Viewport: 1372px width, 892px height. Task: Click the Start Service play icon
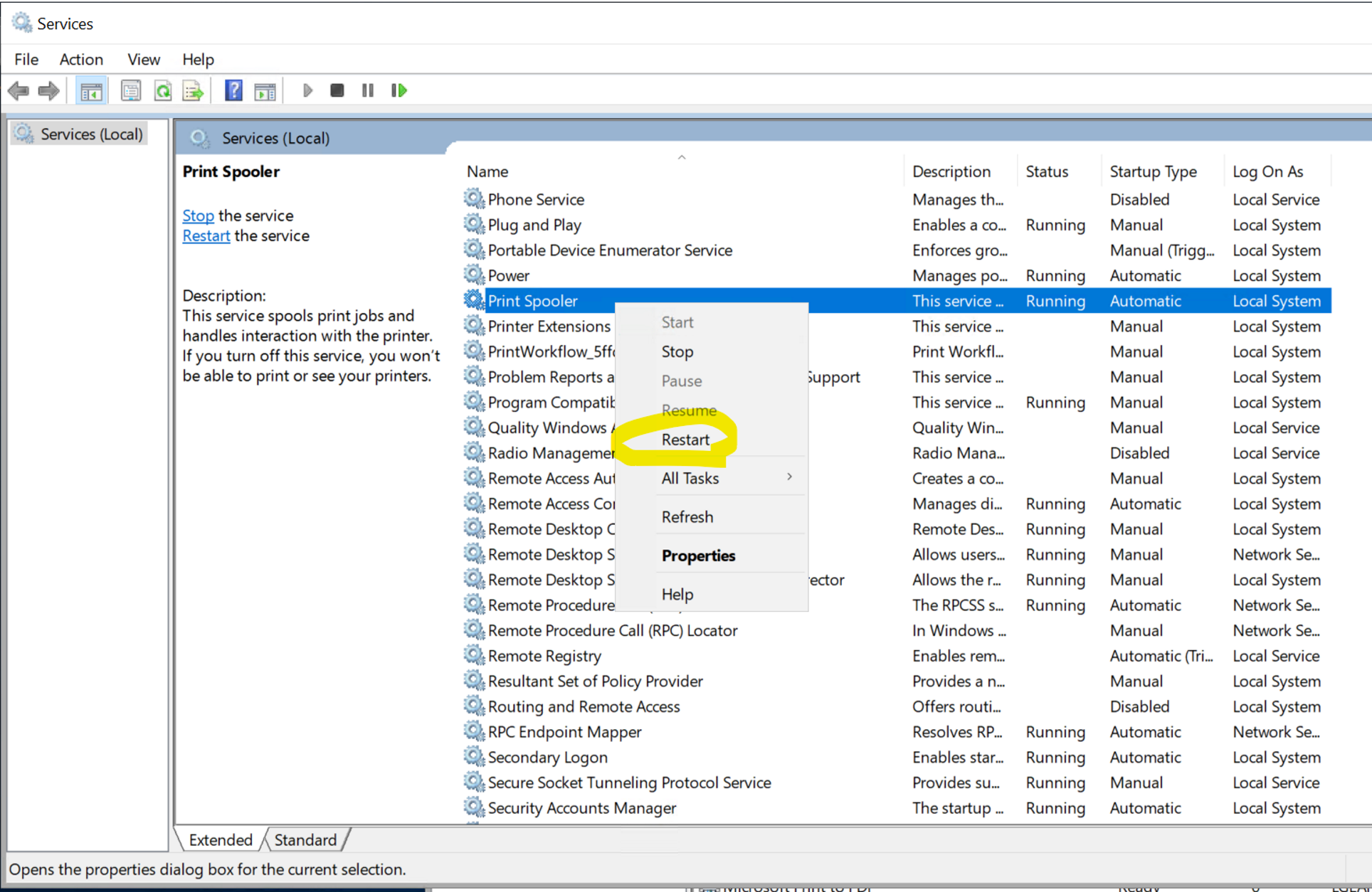(x=307, y=91)
